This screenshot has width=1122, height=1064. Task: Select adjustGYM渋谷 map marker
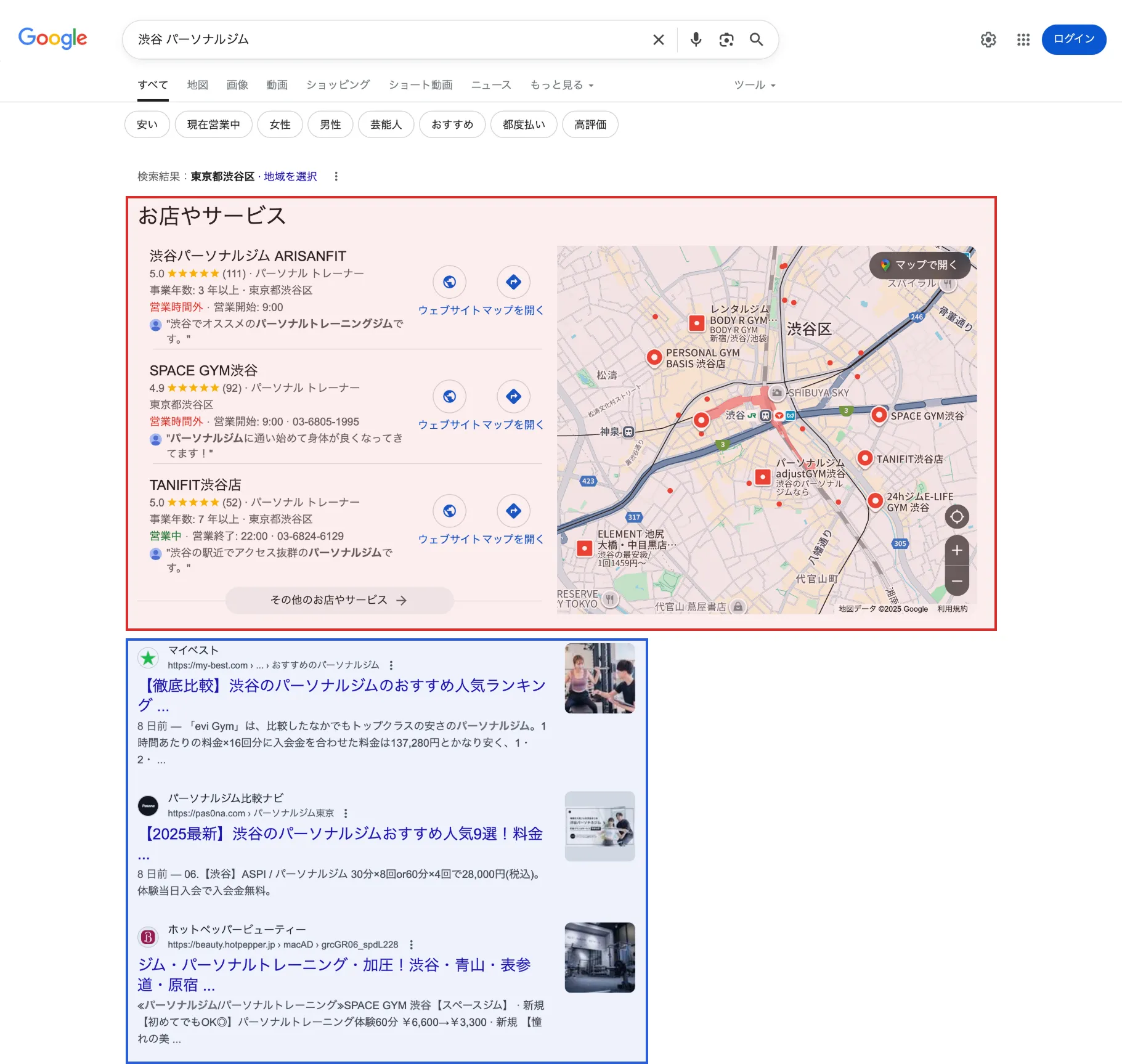tap(763, 477)
